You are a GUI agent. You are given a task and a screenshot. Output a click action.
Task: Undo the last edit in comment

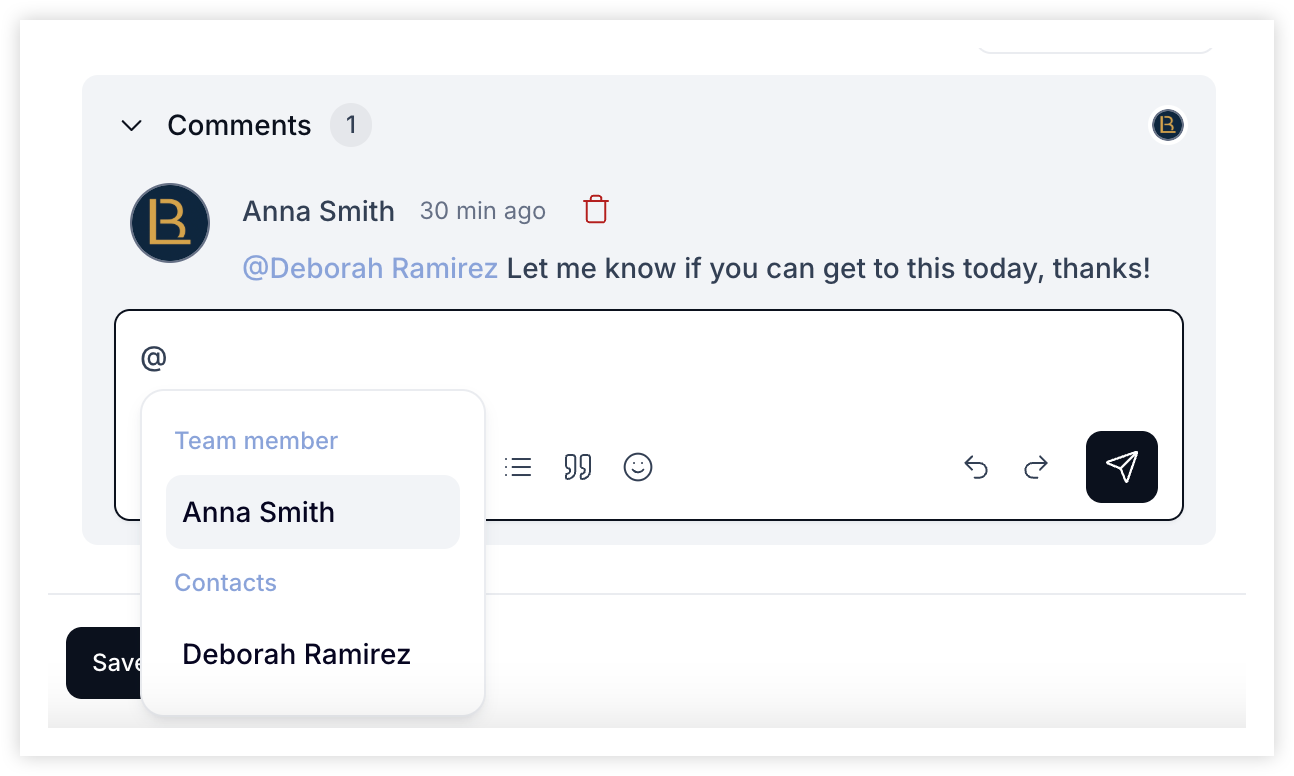click(x=976, y=467)
